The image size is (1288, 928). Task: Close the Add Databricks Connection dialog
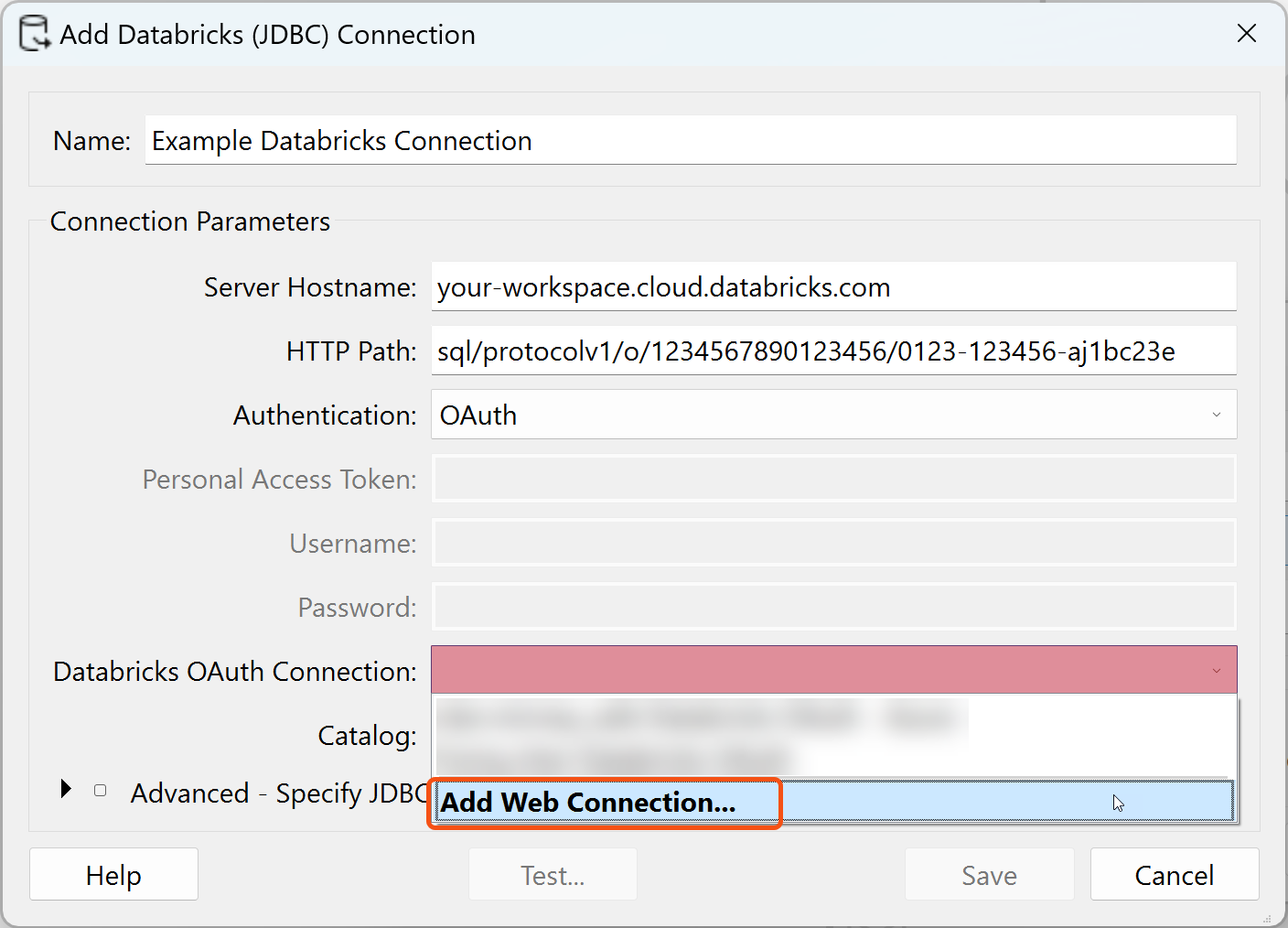pos(1246,34)
